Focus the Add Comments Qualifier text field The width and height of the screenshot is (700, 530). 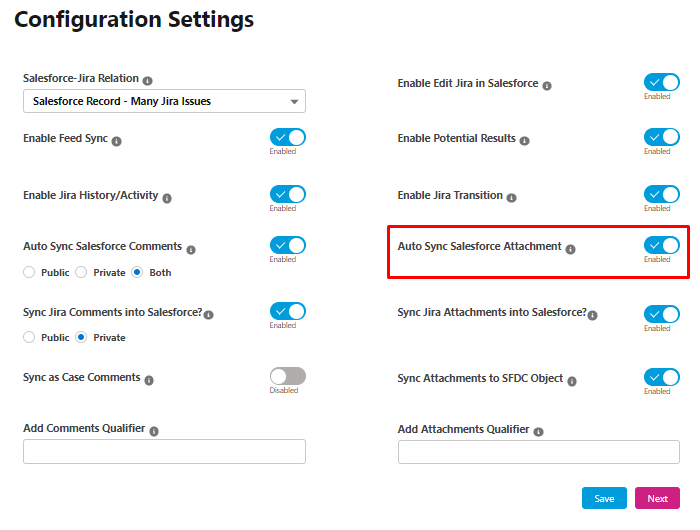(x=164, y=451)
